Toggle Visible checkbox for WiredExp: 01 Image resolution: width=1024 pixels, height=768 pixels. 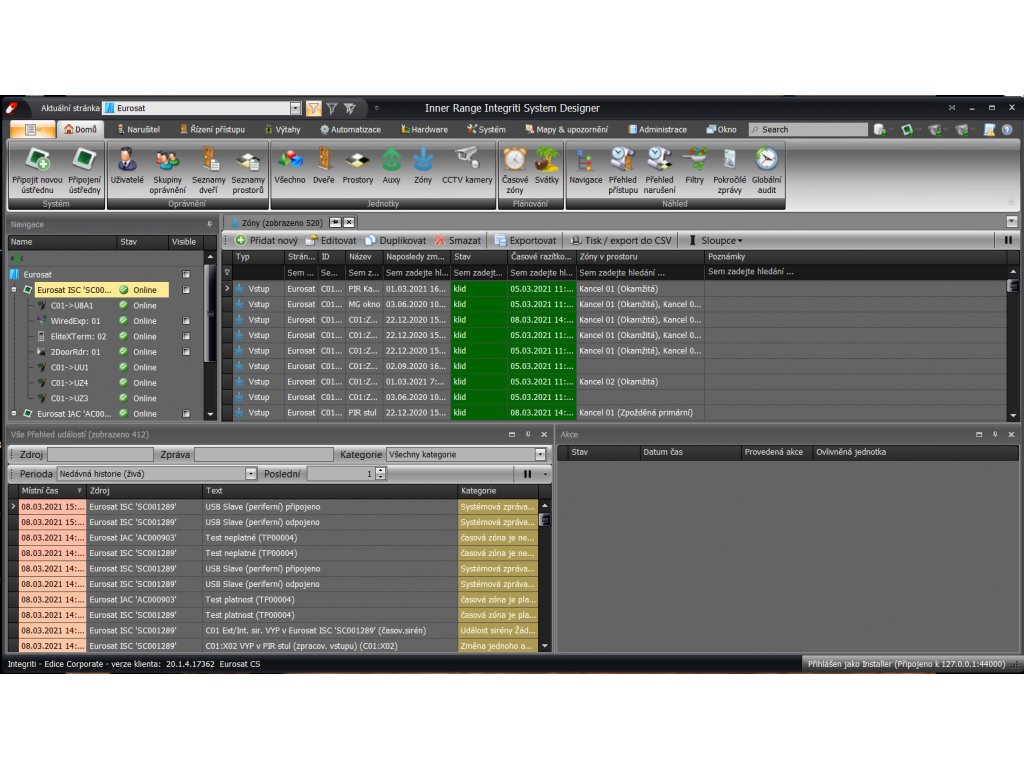186,321
